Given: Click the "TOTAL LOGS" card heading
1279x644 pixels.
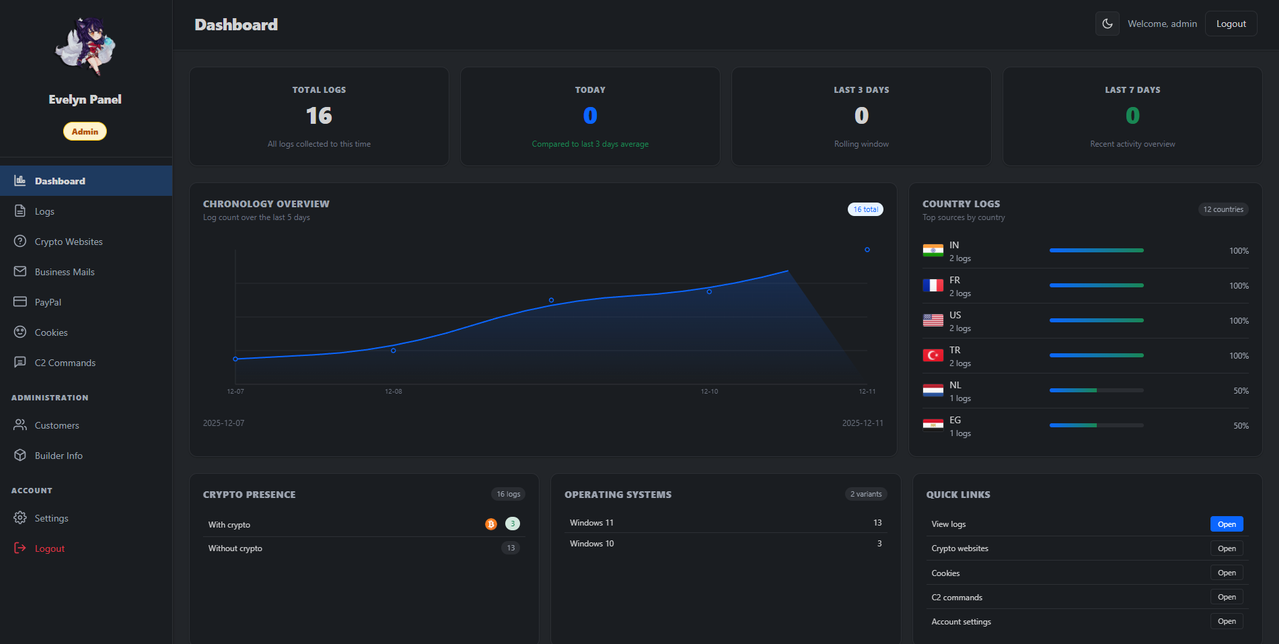Looking at the screenshot, I should [x=319, y=90].
